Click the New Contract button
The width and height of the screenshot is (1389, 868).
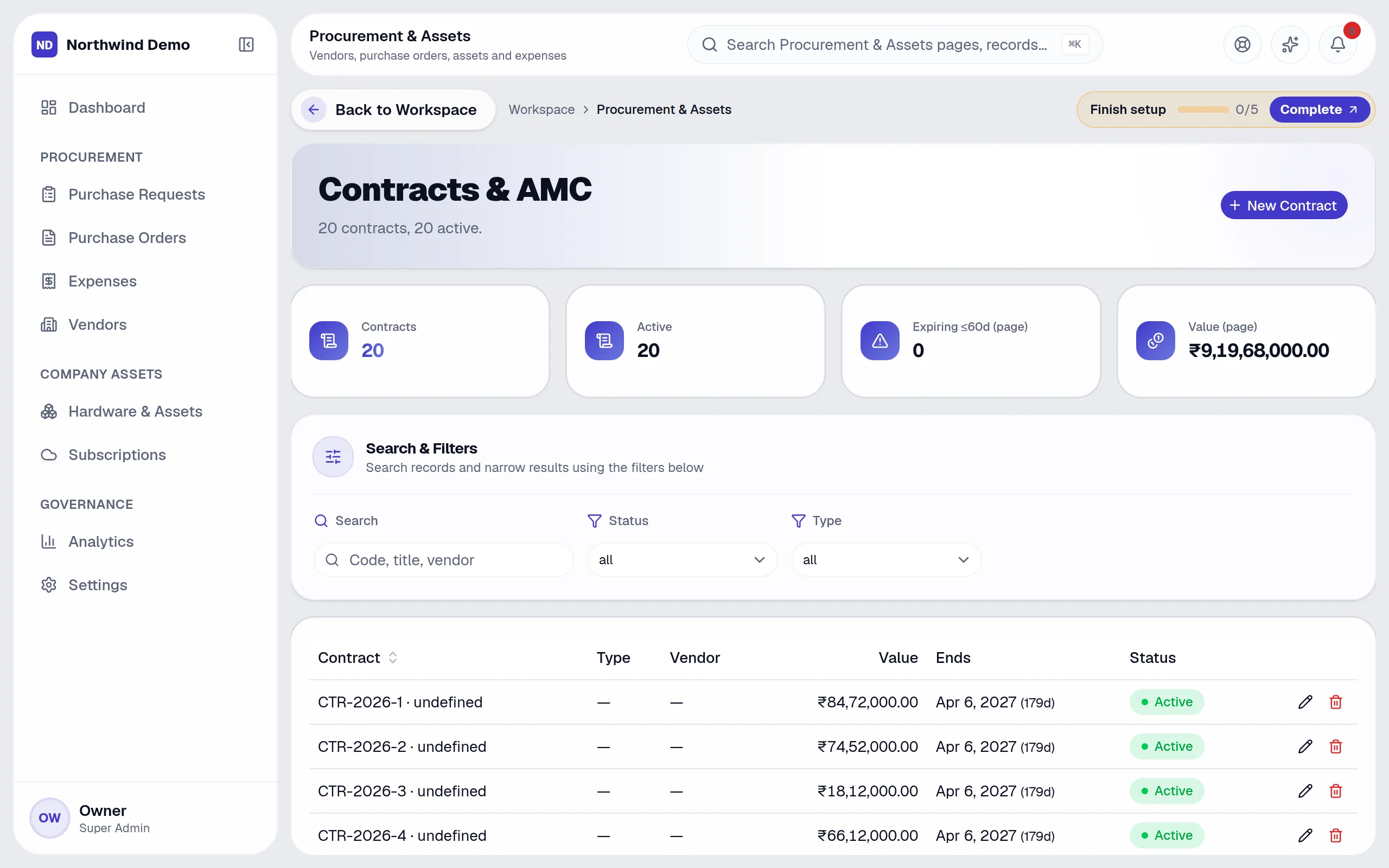(1283, 206)
